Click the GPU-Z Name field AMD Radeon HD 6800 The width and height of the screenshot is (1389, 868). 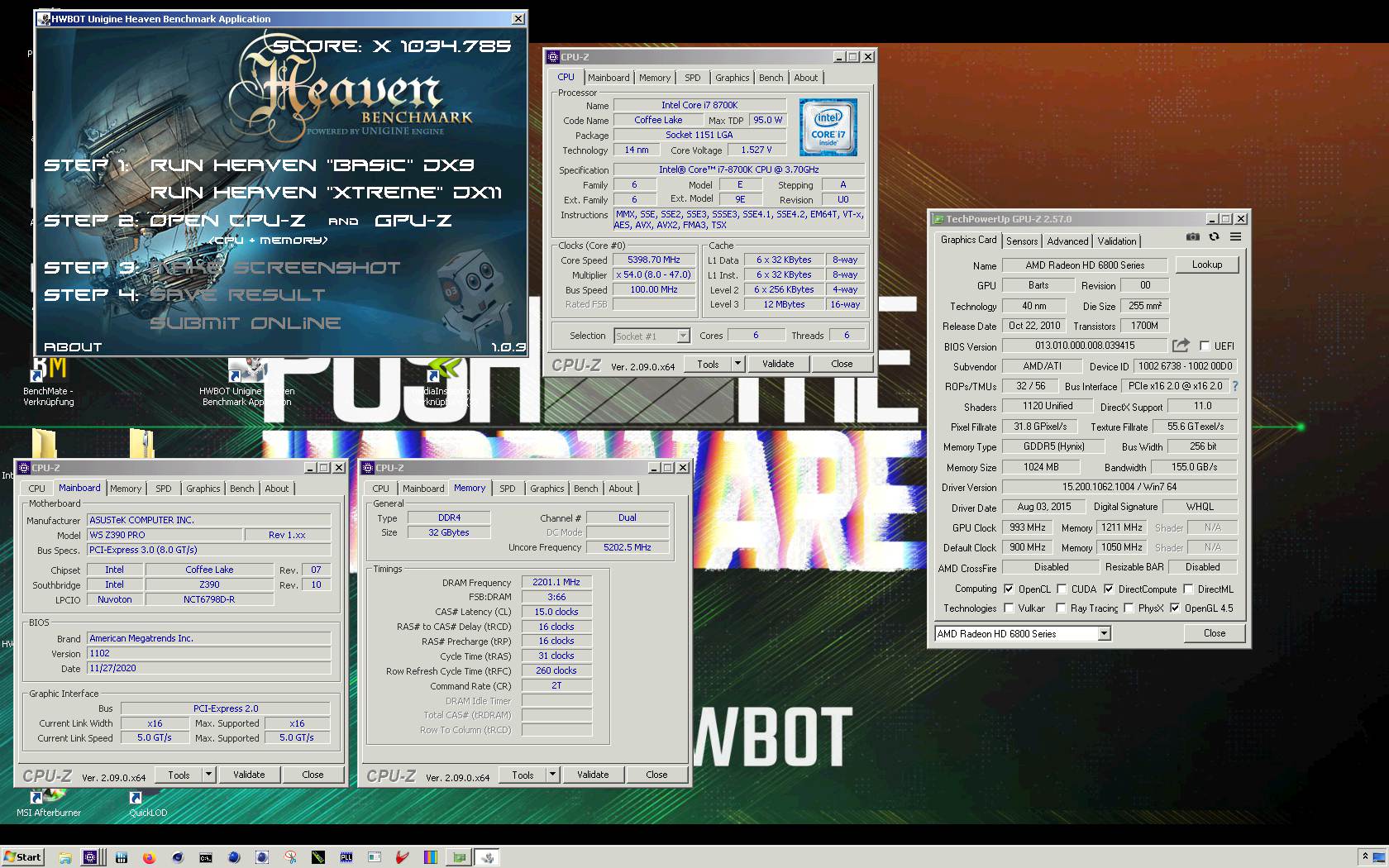(1085, 265)
